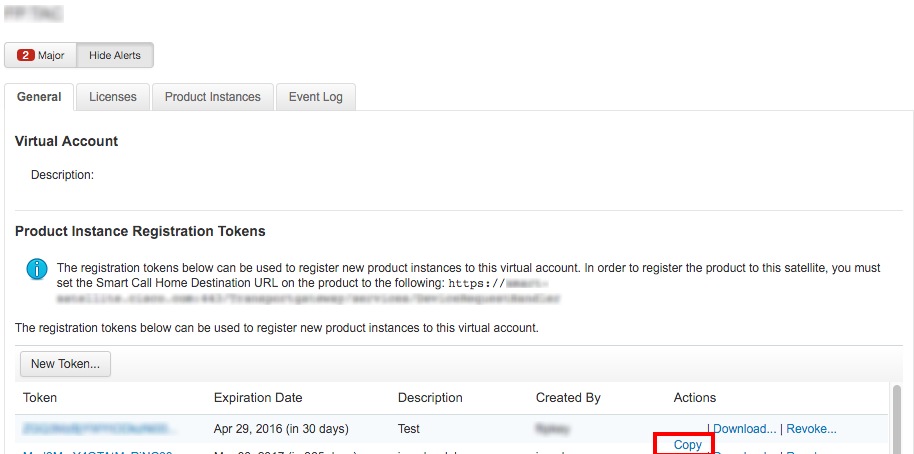Click the Actions column header

695,398
